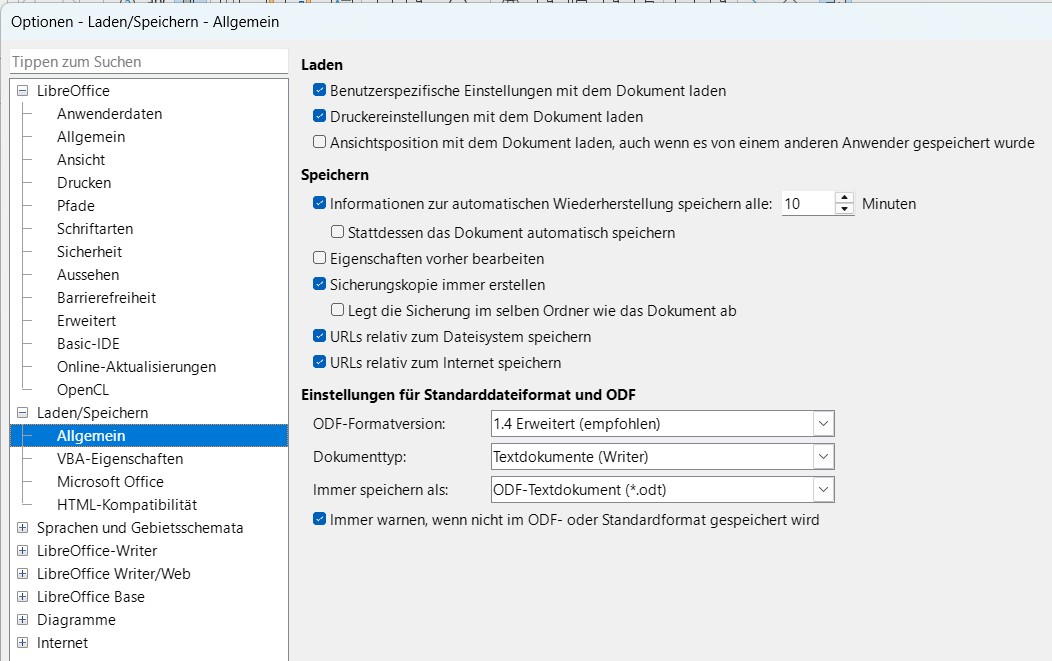Viewport: 1052px width, 661px height.
Task: Open the Barrierefreiheit options page
Action: point(106,298)
